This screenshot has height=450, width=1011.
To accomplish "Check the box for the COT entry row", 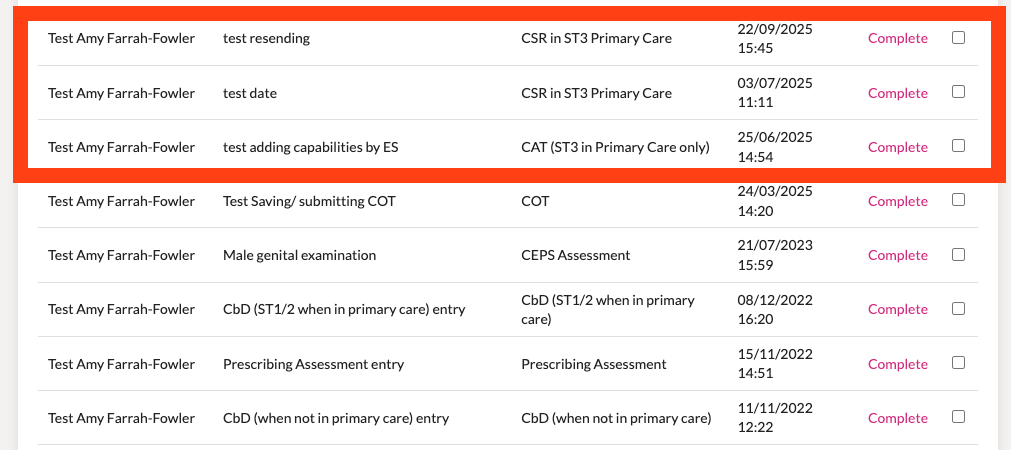I will 958,201.
